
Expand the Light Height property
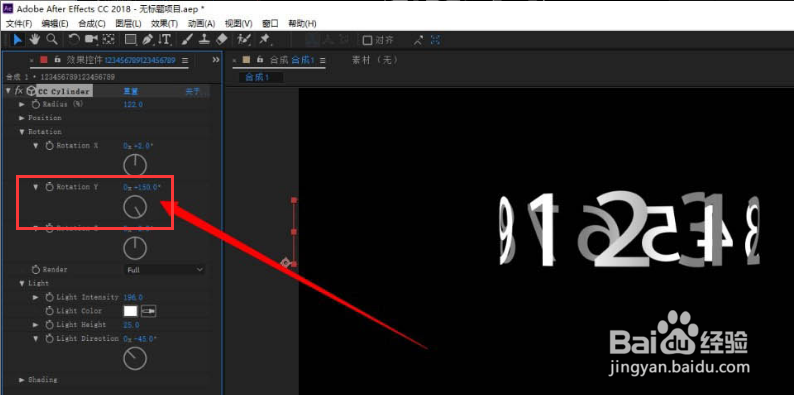pyautogui.click(x=35, y=325)
